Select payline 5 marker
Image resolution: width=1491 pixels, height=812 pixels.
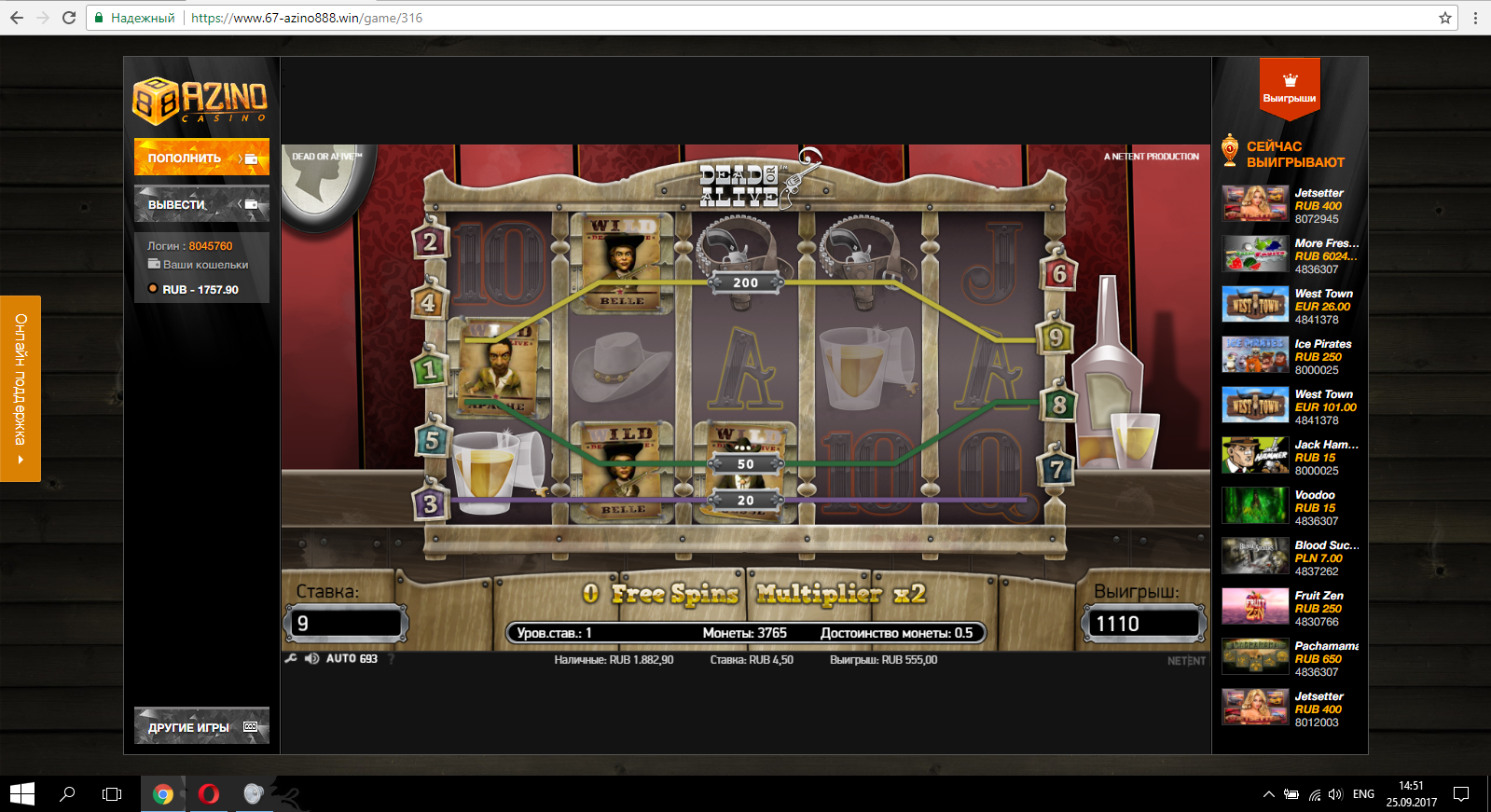[x=432, y=440]
